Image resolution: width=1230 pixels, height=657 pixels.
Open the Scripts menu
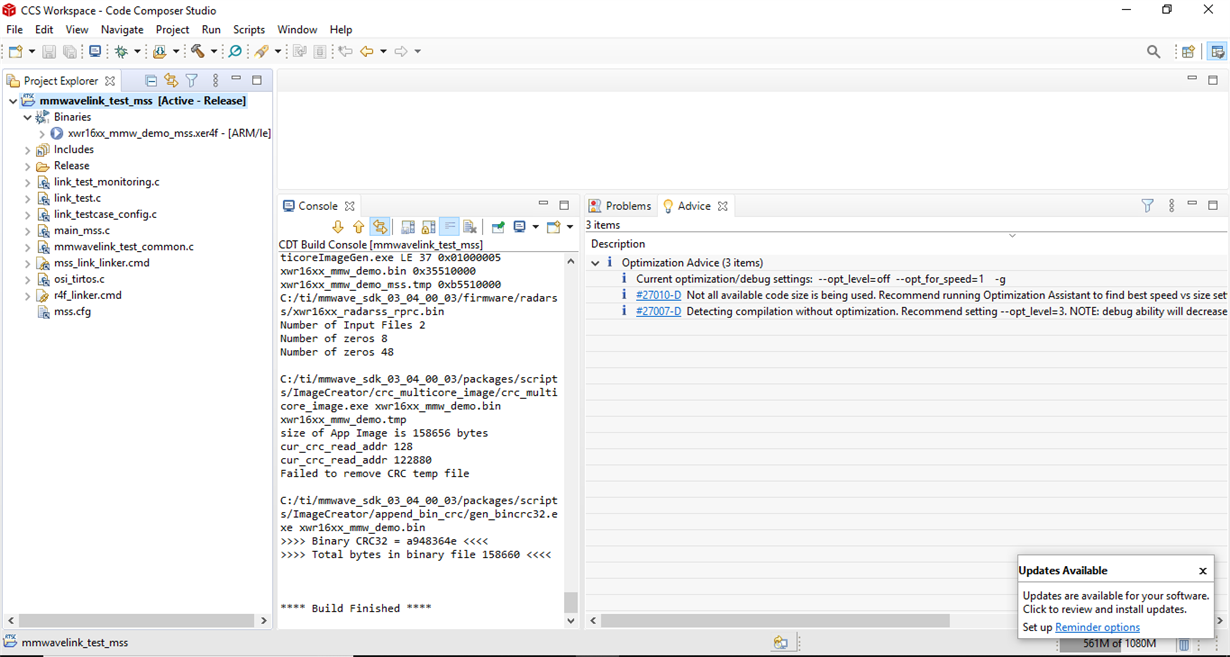click(x=249, y=30)
